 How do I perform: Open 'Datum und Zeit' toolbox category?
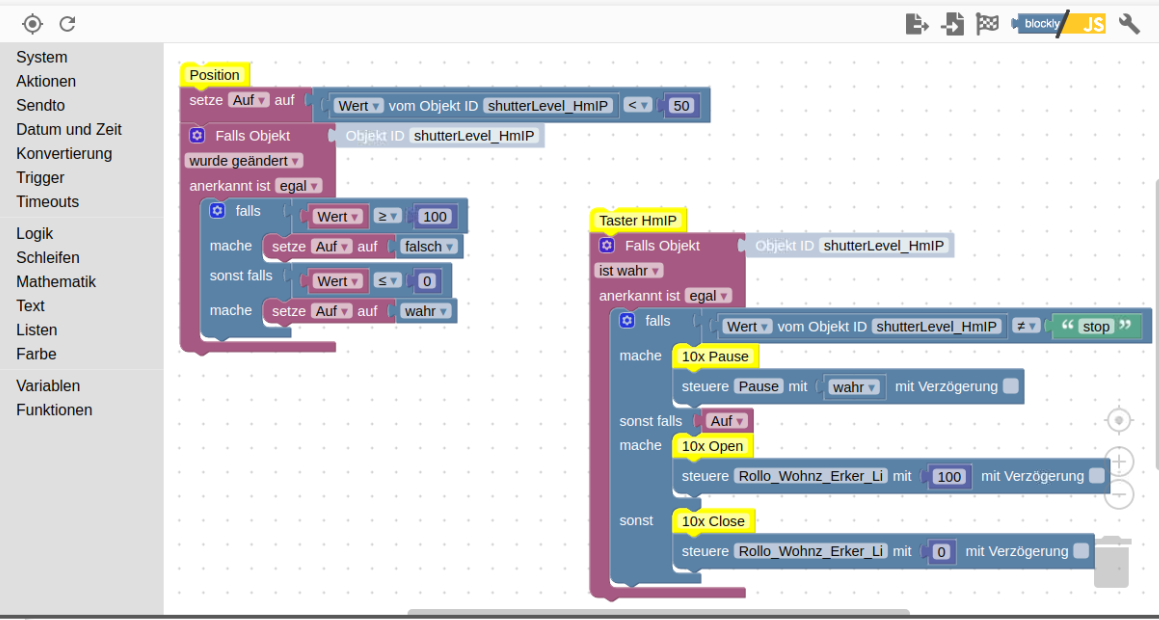pos(69,129)
